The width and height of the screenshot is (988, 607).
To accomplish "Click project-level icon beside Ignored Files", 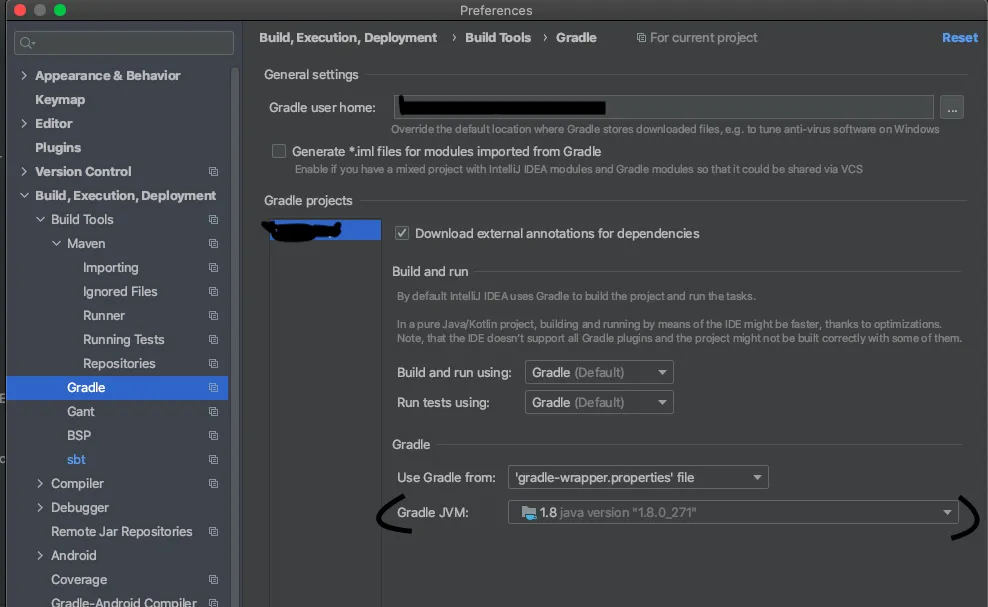I will (x=214, y=291).
